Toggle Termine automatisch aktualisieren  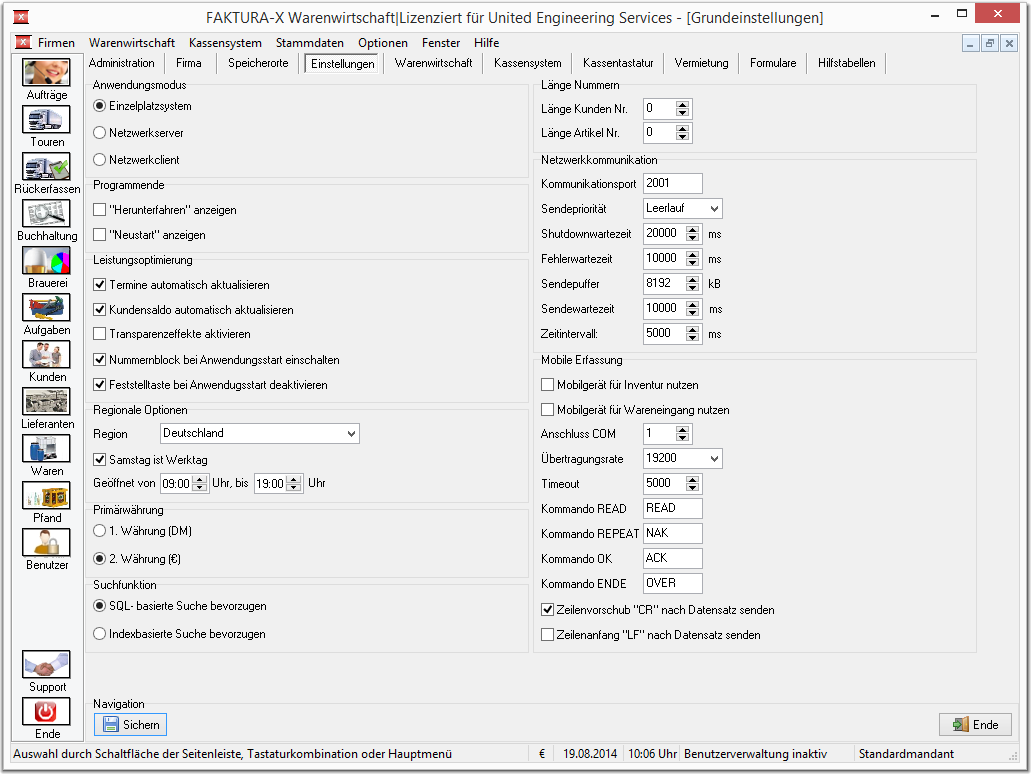point(99,285)
